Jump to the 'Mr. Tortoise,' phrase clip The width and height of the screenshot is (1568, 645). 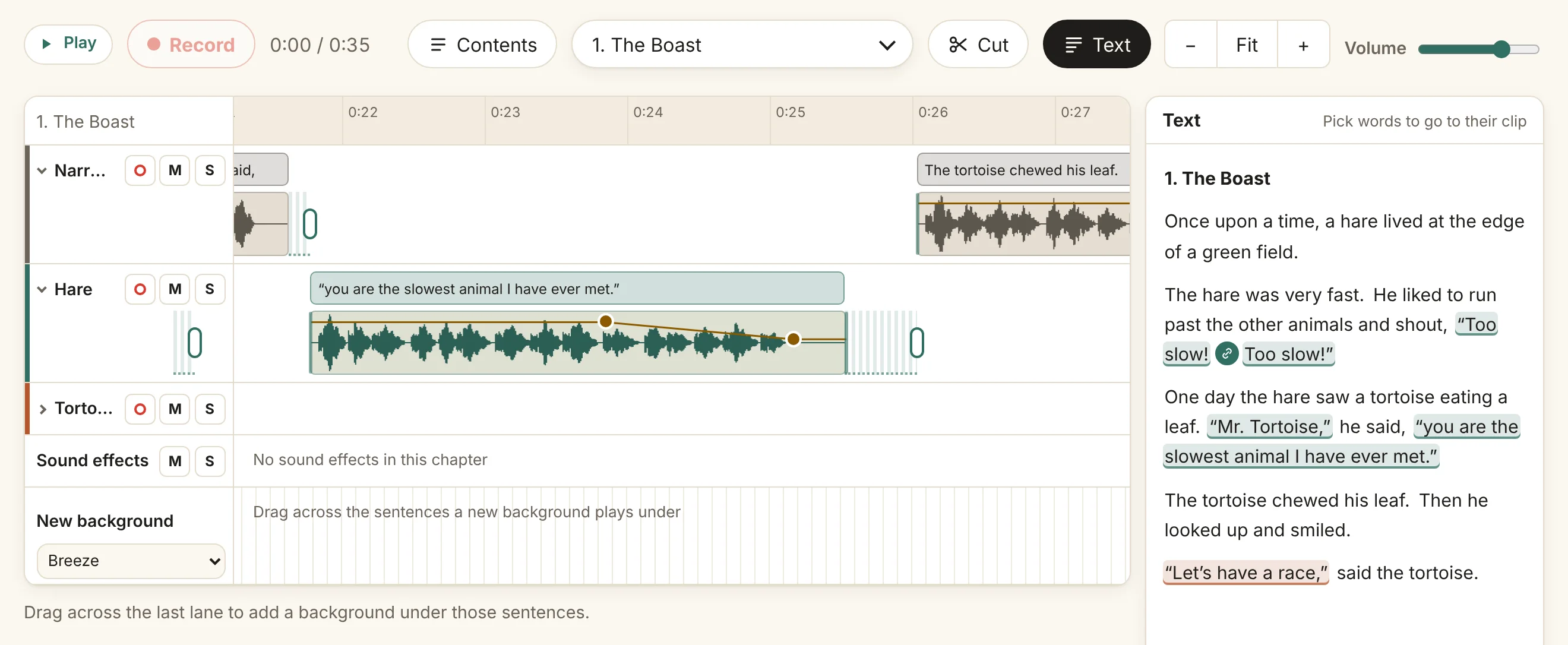tap(1270, 426)
